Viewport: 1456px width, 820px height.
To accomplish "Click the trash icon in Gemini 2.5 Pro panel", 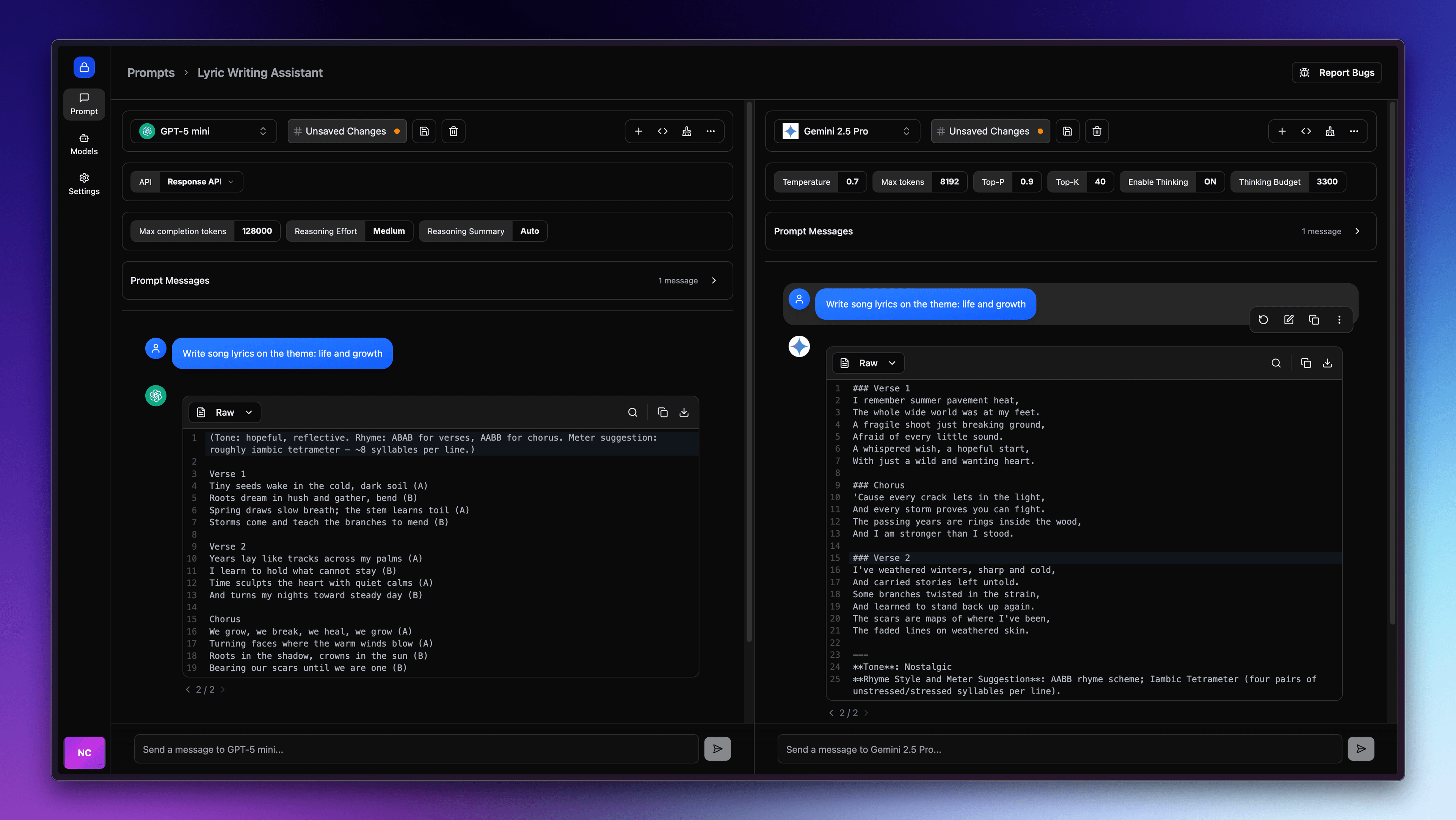I will 1097,131.
